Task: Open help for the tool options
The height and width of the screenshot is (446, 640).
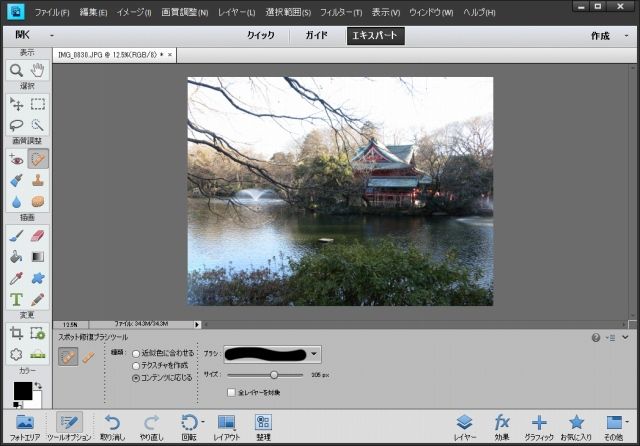Action: coord(596,338)
